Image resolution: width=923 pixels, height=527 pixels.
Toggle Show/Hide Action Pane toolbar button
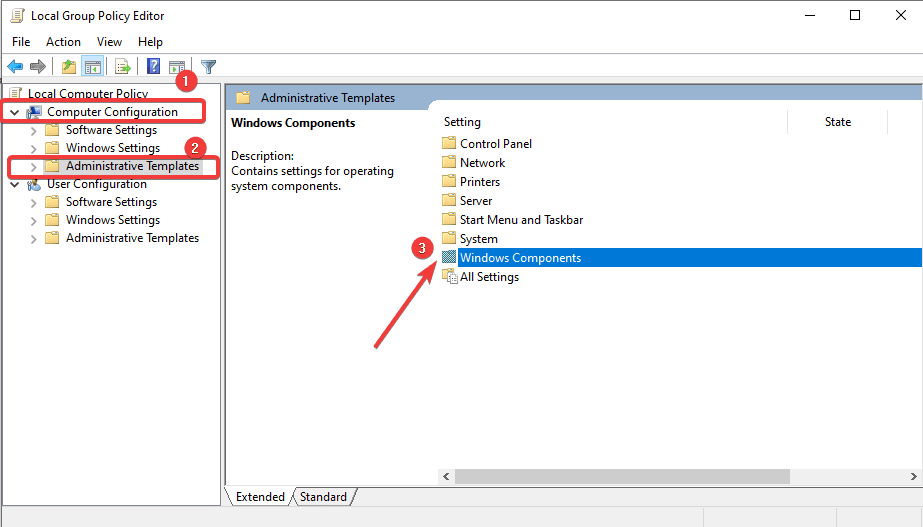(176, 67)
